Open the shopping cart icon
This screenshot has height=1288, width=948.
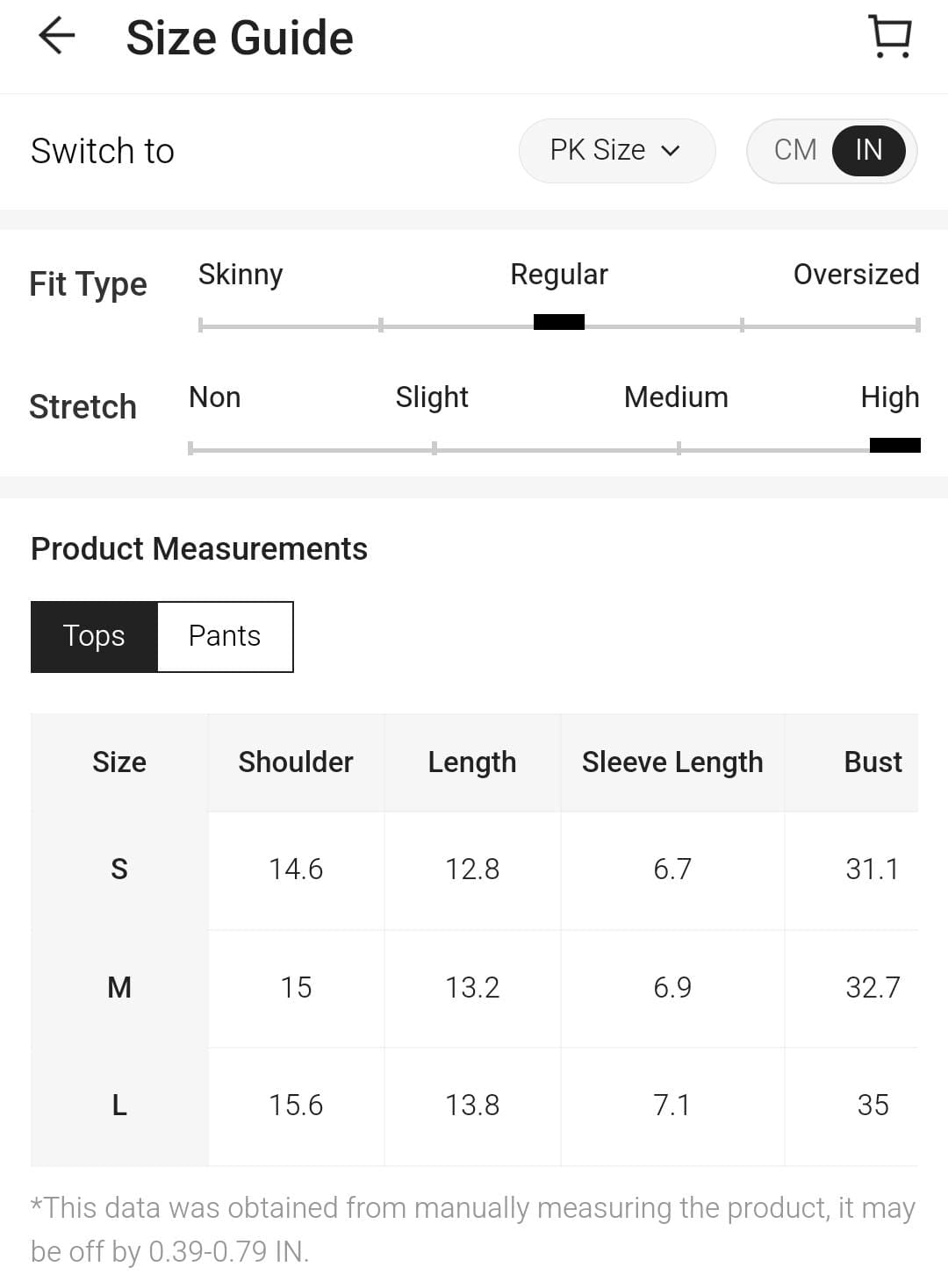pos(890,37)
